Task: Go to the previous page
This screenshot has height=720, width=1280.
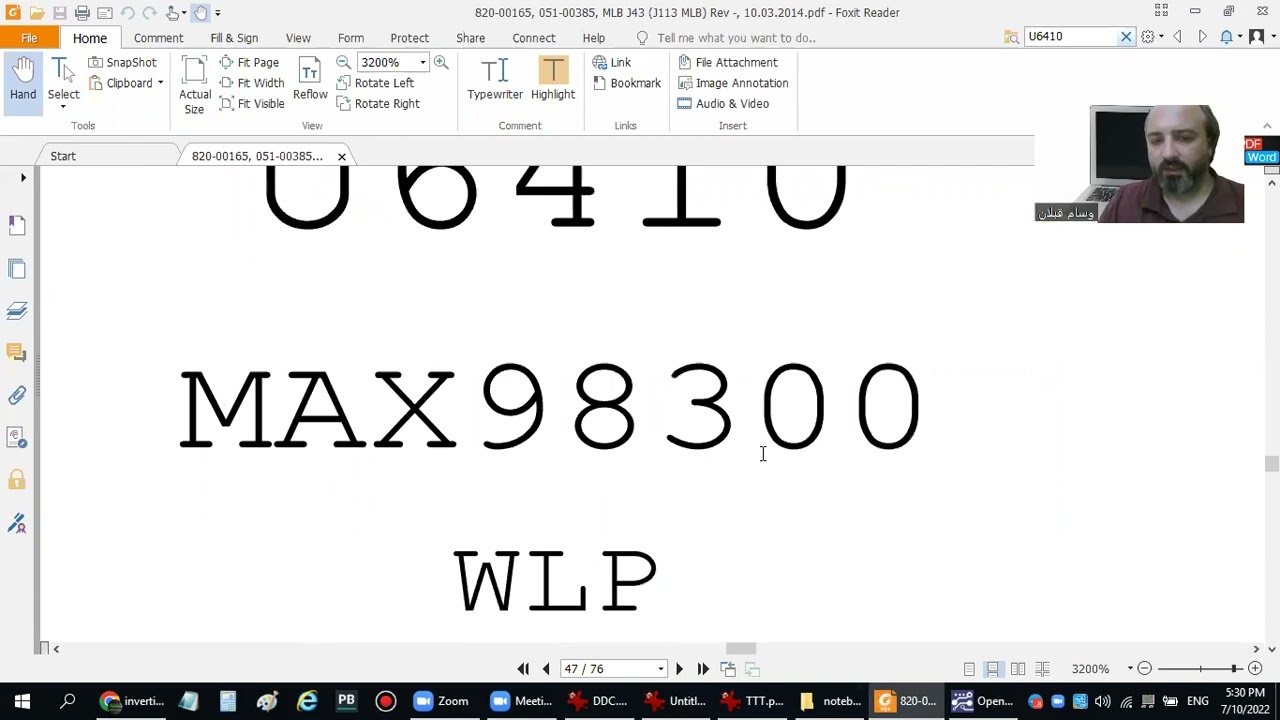Action: [x=546, y=669]
